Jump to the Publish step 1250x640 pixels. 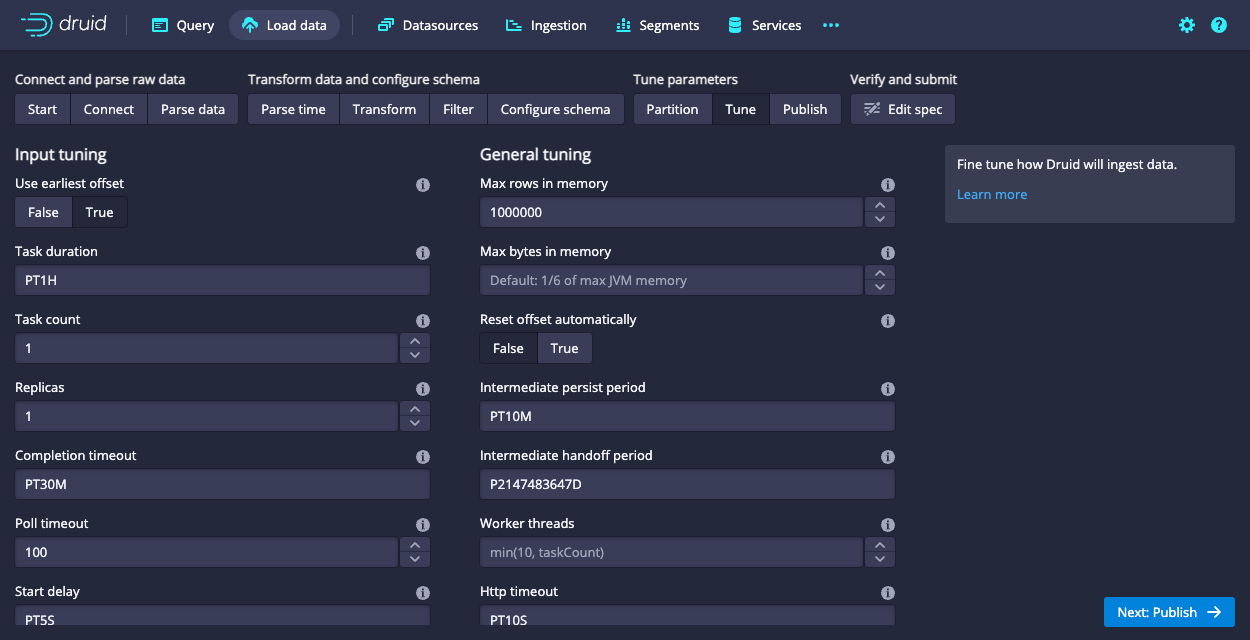click(805, 109)
